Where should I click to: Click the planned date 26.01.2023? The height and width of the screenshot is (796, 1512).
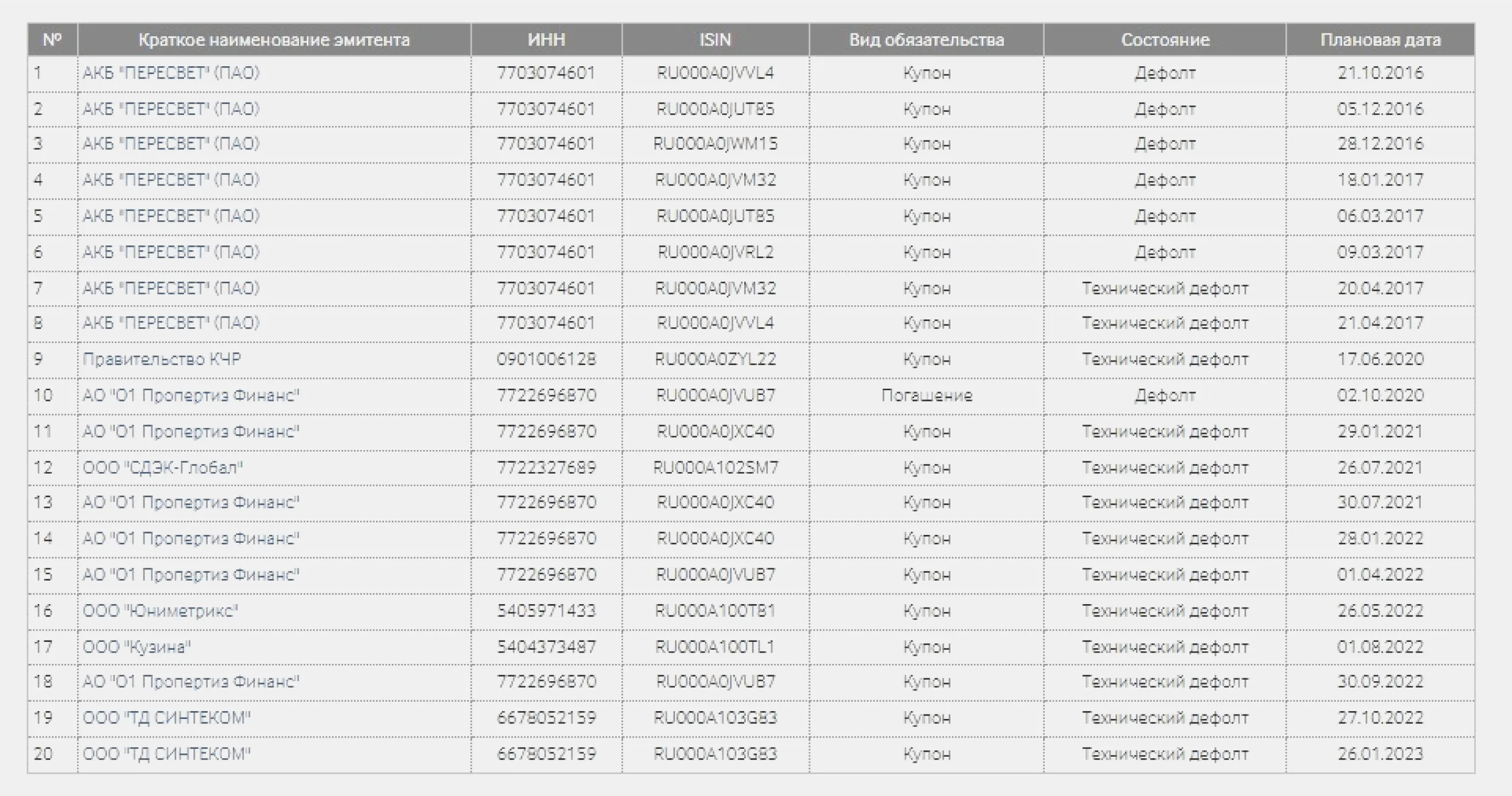pos(1380,754)
